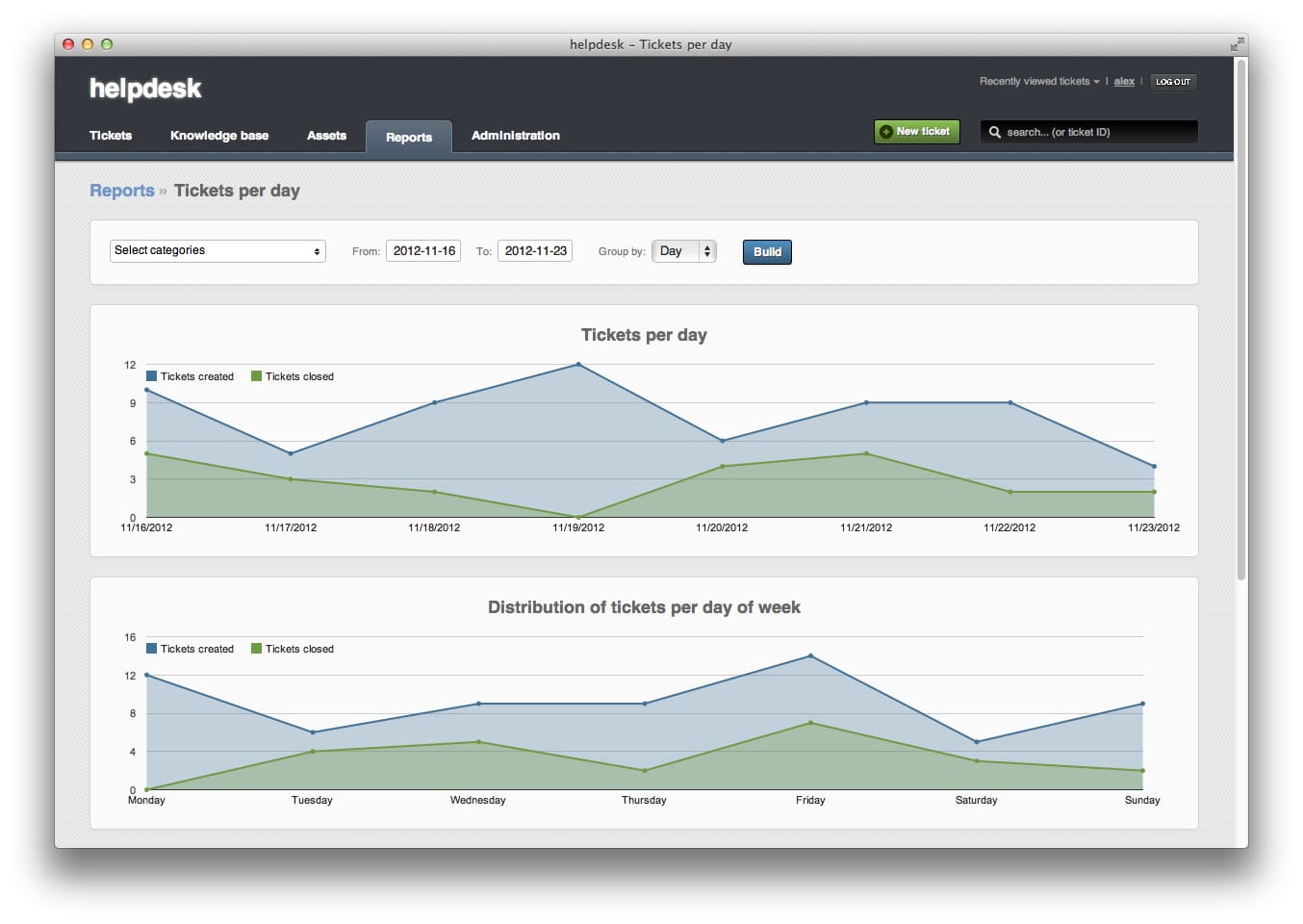
Task: Toggle Tickets closed legend in Tickets per day
Action: pos(293,376)
